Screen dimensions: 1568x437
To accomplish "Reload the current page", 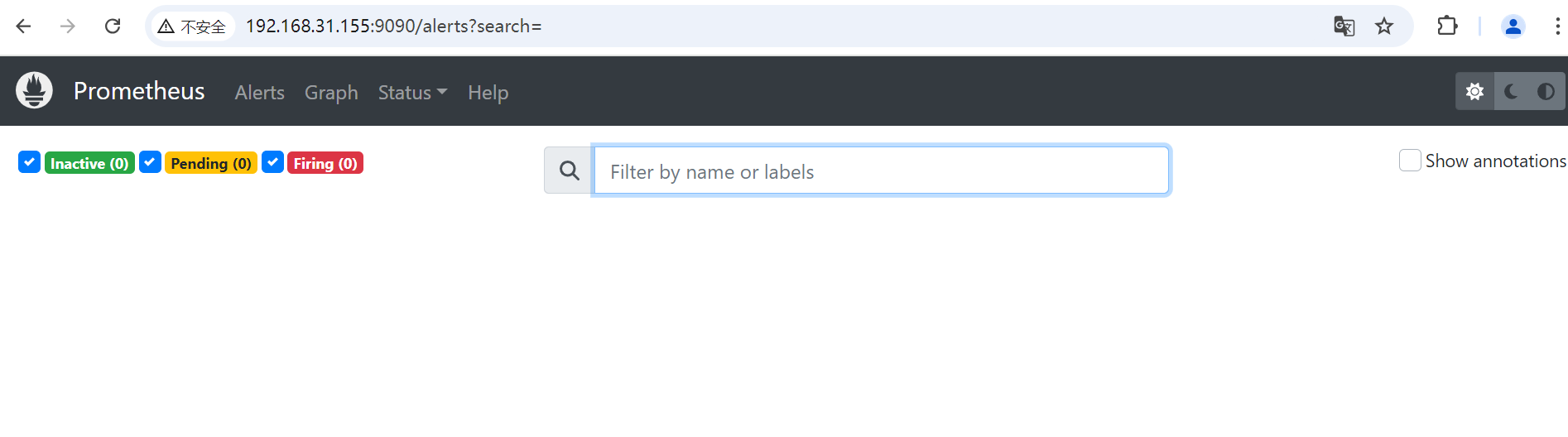I will 113,26.
